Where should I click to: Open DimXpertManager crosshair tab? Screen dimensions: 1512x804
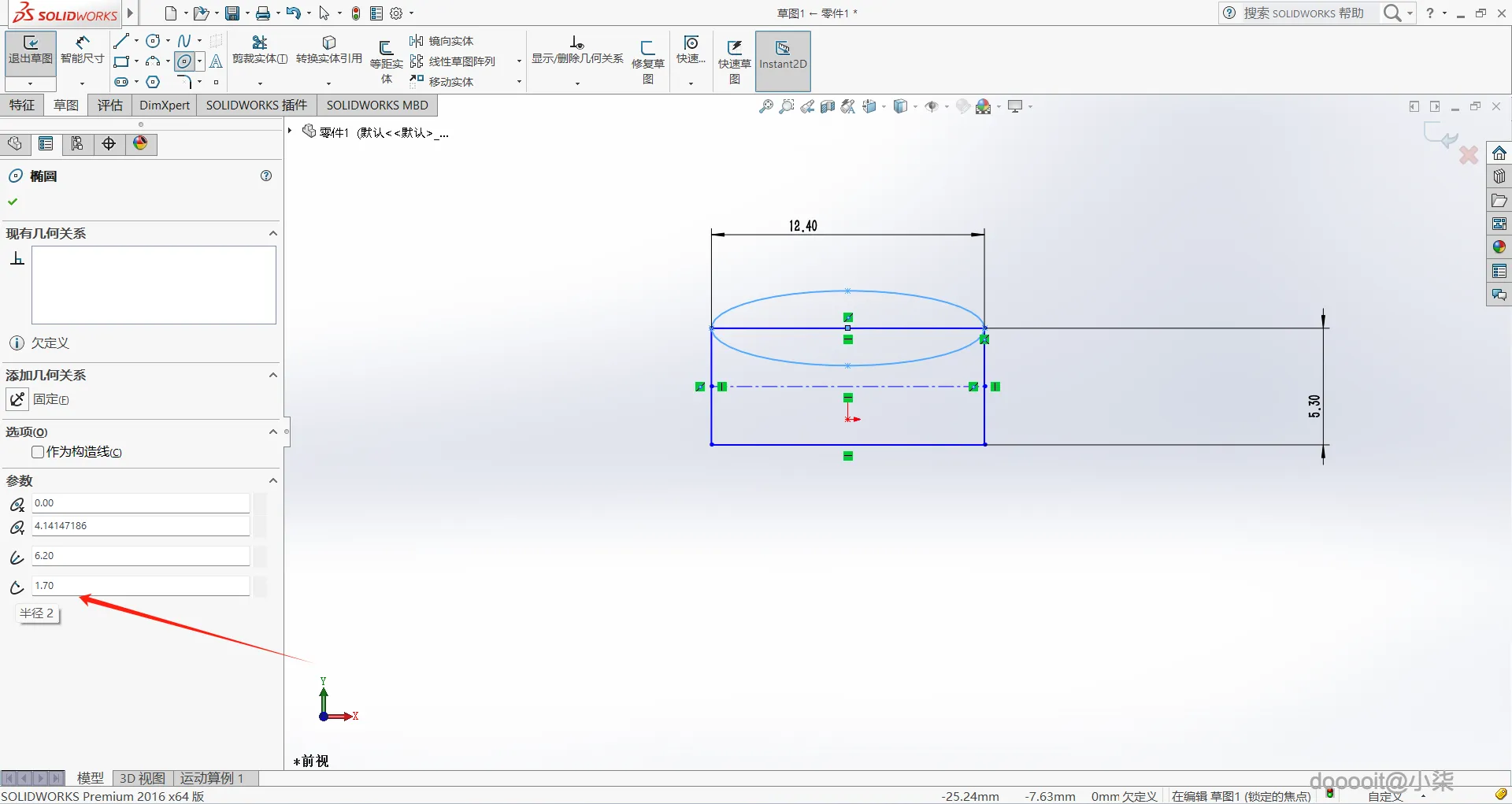click(x=109, y=143)
